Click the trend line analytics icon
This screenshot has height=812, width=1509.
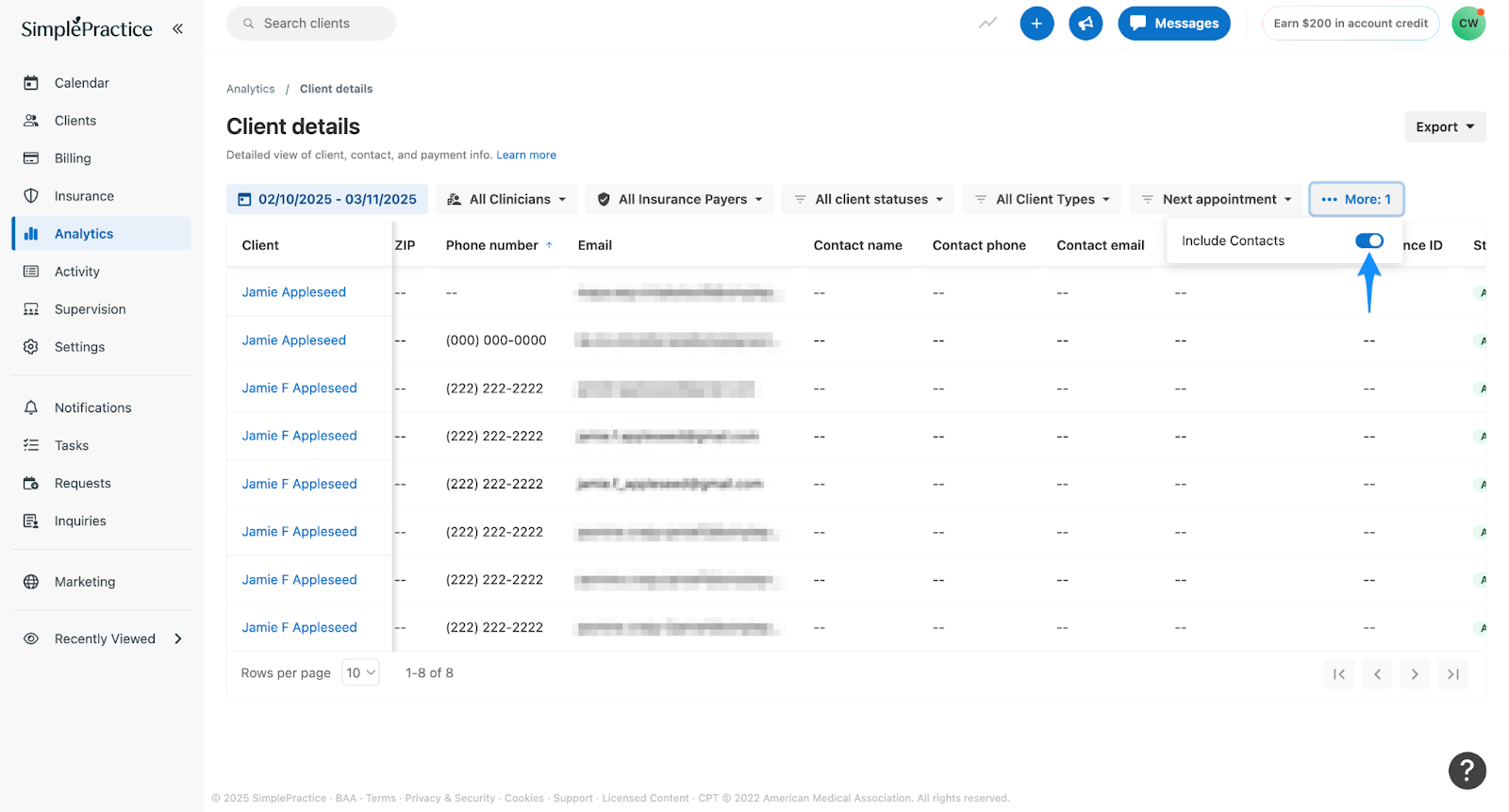point(987,24)
